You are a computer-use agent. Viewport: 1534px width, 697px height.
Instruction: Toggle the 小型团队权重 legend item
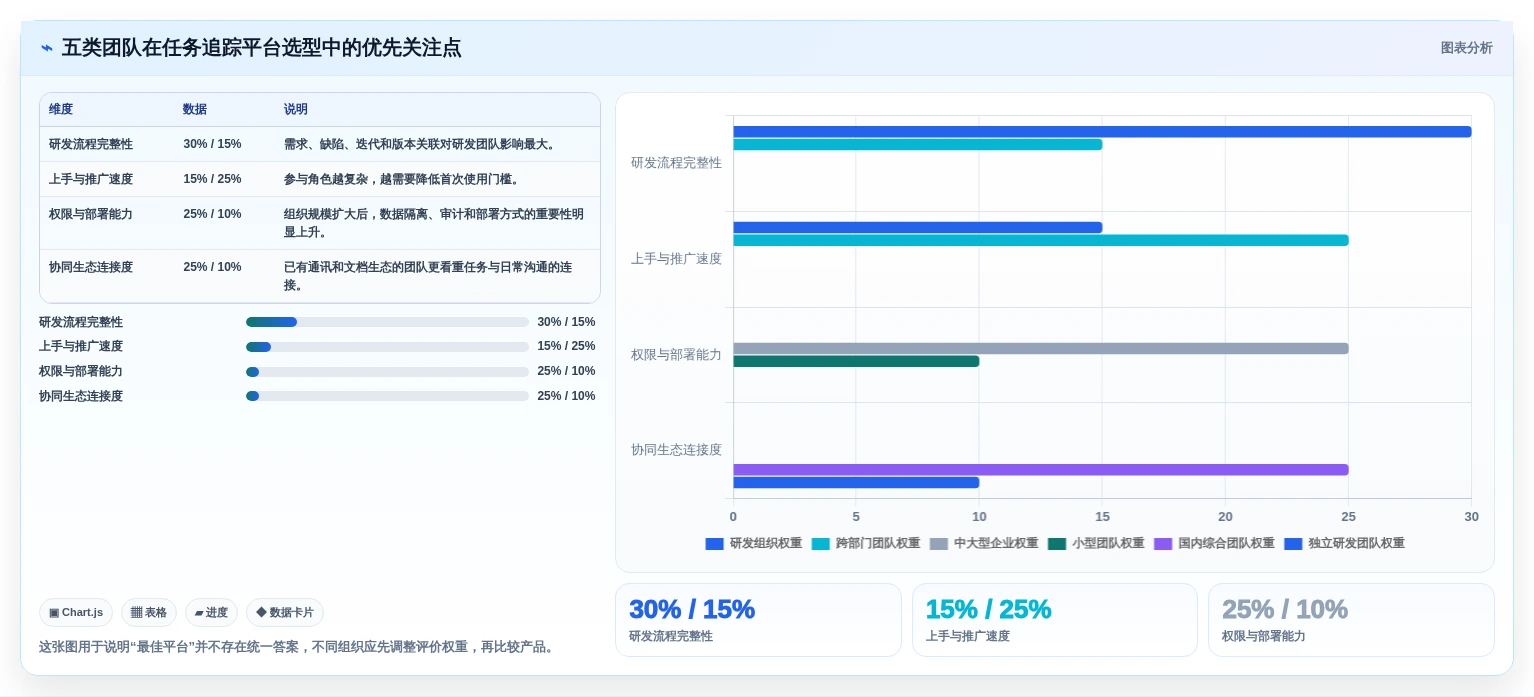click(x=1096, y=543)
